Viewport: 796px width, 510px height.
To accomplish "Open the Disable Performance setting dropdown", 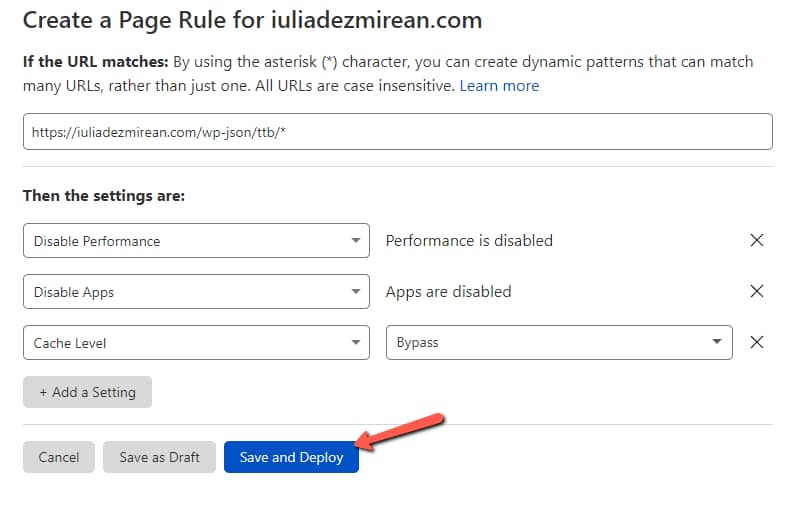I will coord(196,241).
